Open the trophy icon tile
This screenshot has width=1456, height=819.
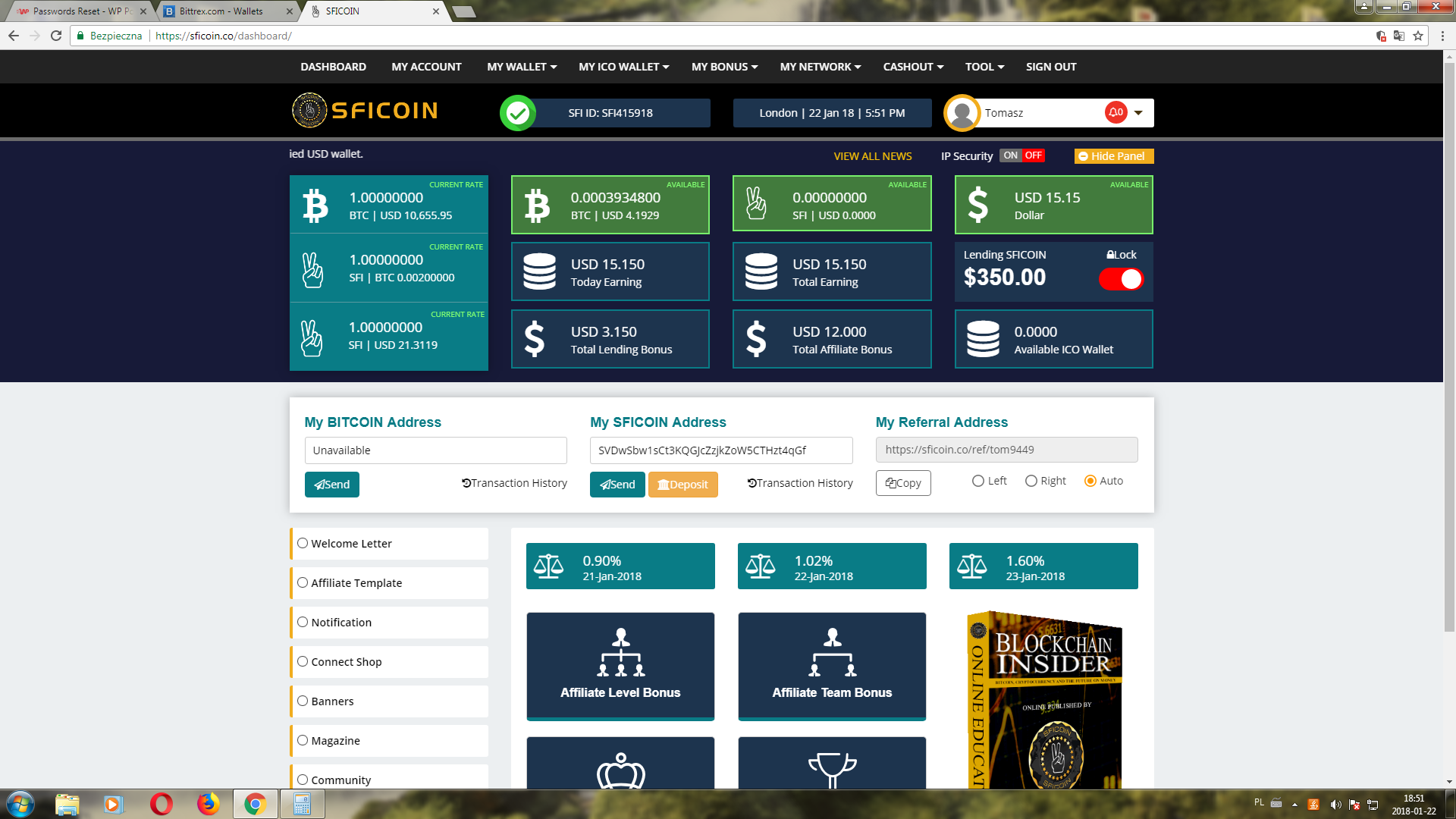pyautogui.click(x=832, y=763)
